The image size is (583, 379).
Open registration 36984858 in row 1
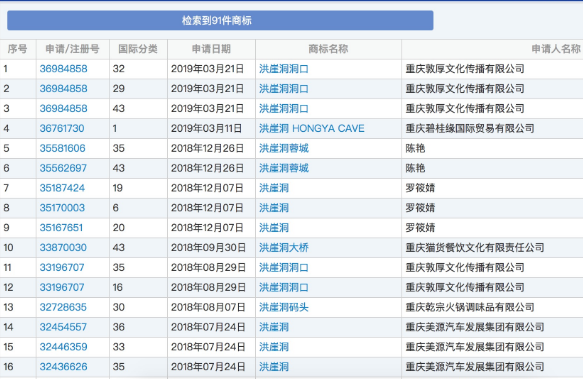click(64, 69)
